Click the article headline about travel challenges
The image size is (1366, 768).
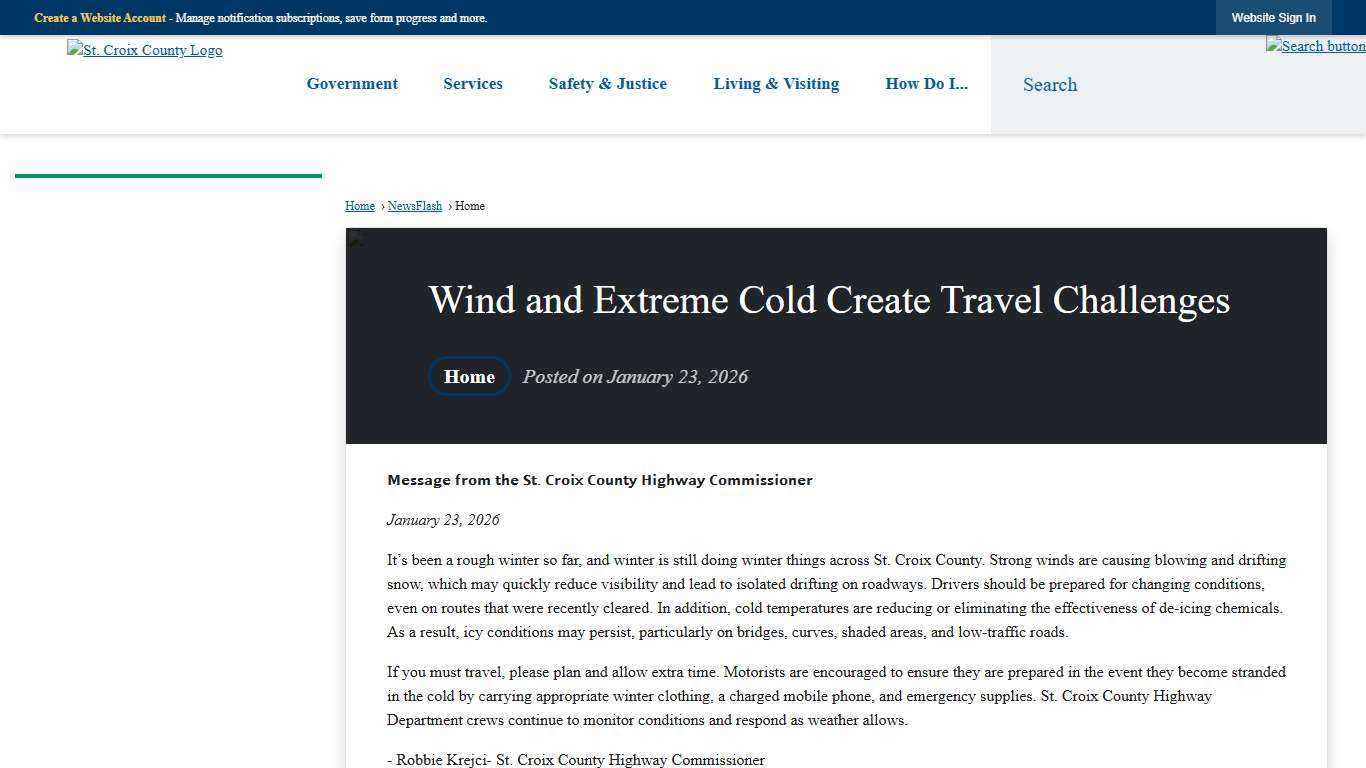pyautogui.click(x=828, y=300)
